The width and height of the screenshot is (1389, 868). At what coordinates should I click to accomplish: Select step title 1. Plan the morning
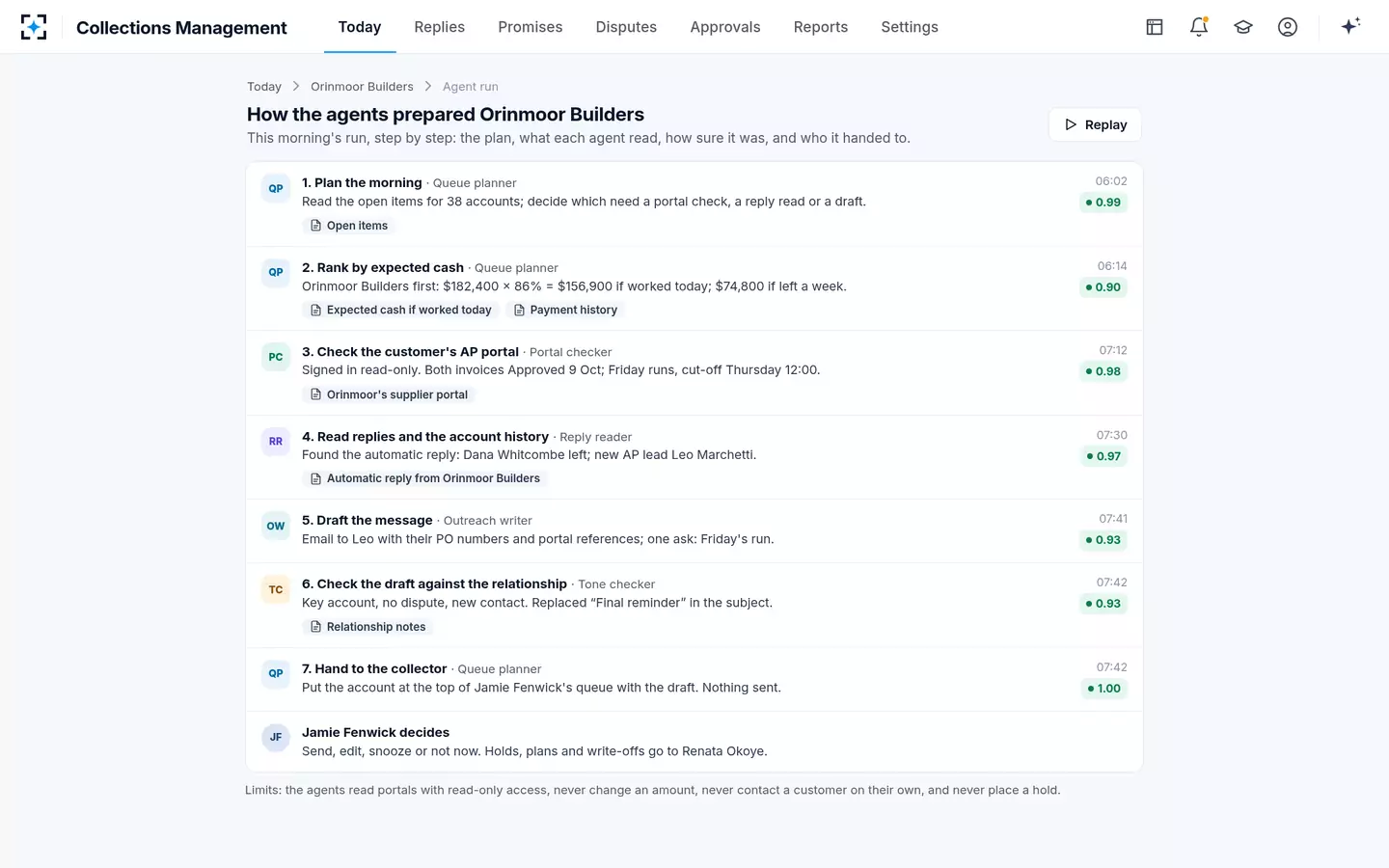(x=362, y=182)
